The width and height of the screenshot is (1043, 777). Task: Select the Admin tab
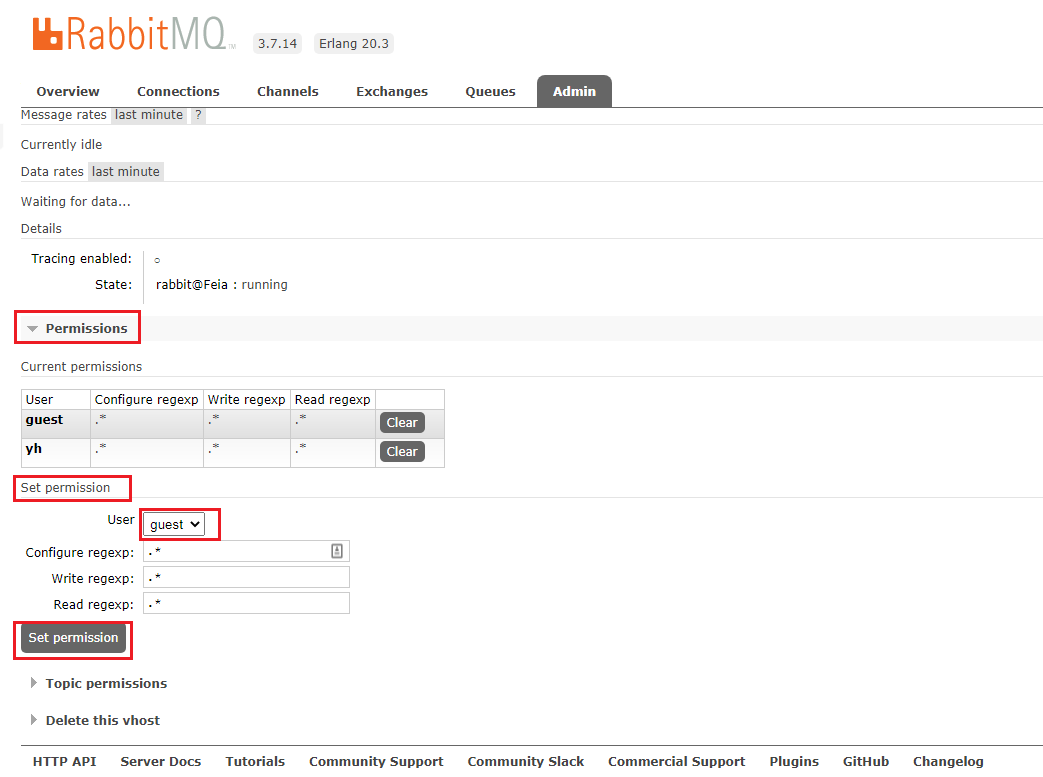tap(575, 91)
